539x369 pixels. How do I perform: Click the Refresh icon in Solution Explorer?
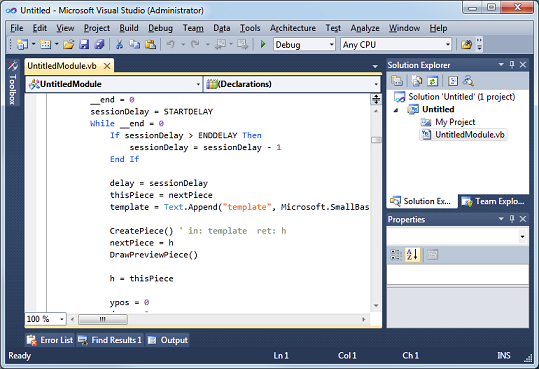[432, 81]
